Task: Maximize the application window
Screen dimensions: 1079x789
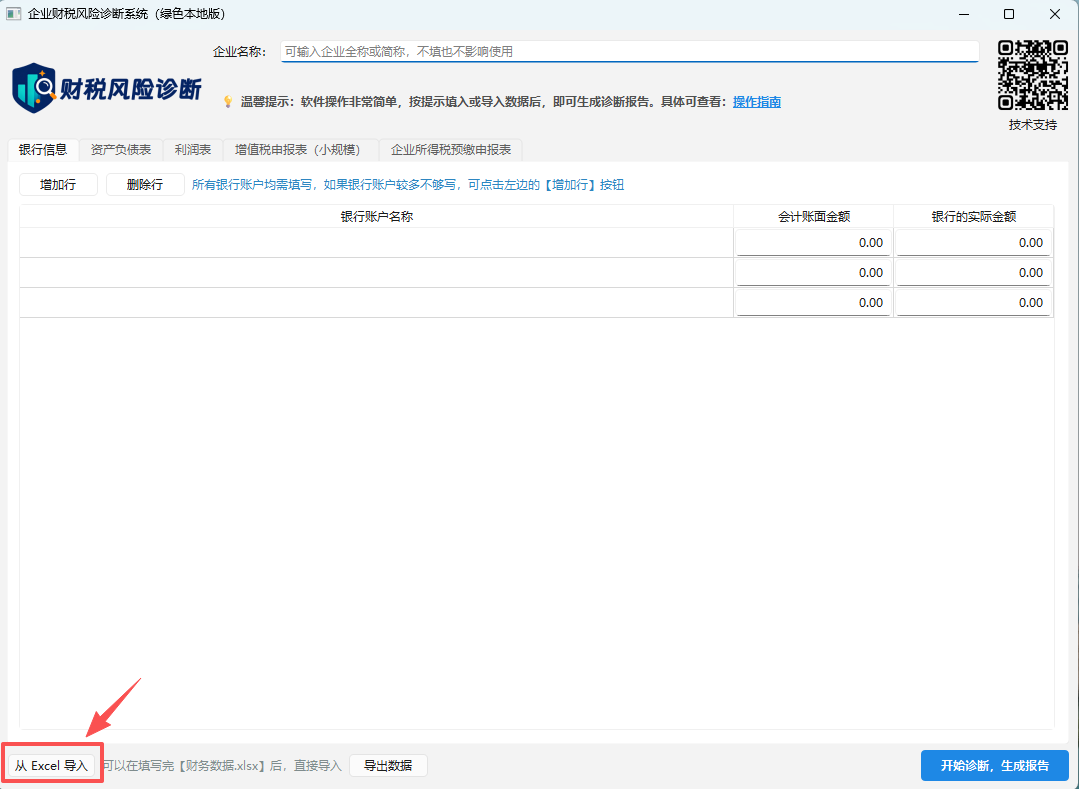Action: 1009,14
